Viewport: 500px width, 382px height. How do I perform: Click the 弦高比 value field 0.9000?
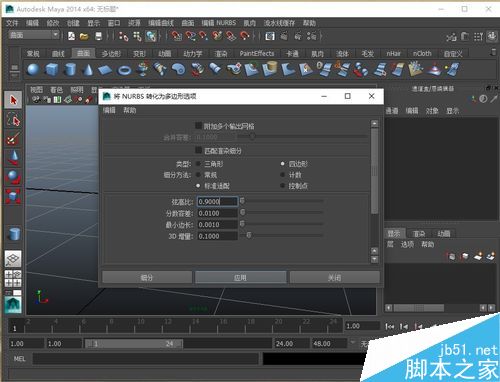pos(217,201)
